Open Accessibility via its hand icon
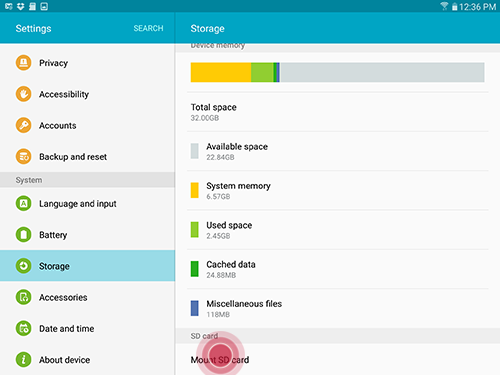 pyautogui.click(x=23, y=94)
